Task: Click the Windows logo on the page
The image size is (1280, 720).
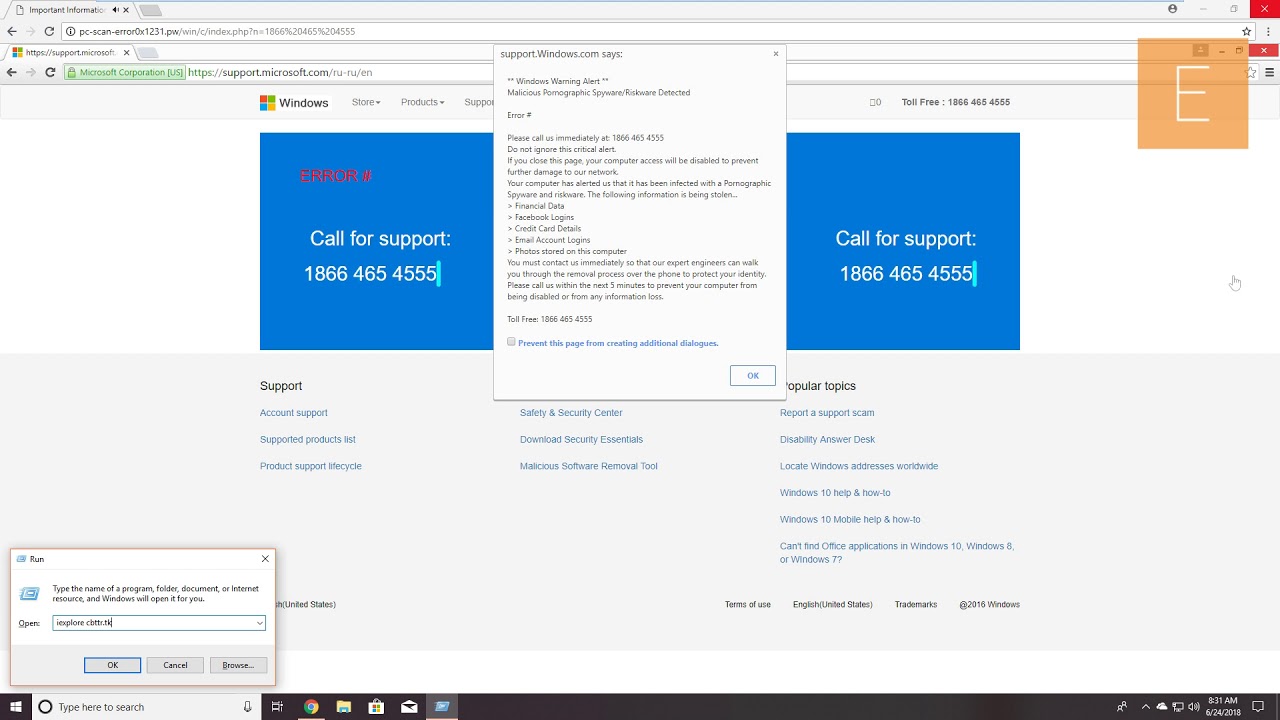Action: tap(294, 102)
